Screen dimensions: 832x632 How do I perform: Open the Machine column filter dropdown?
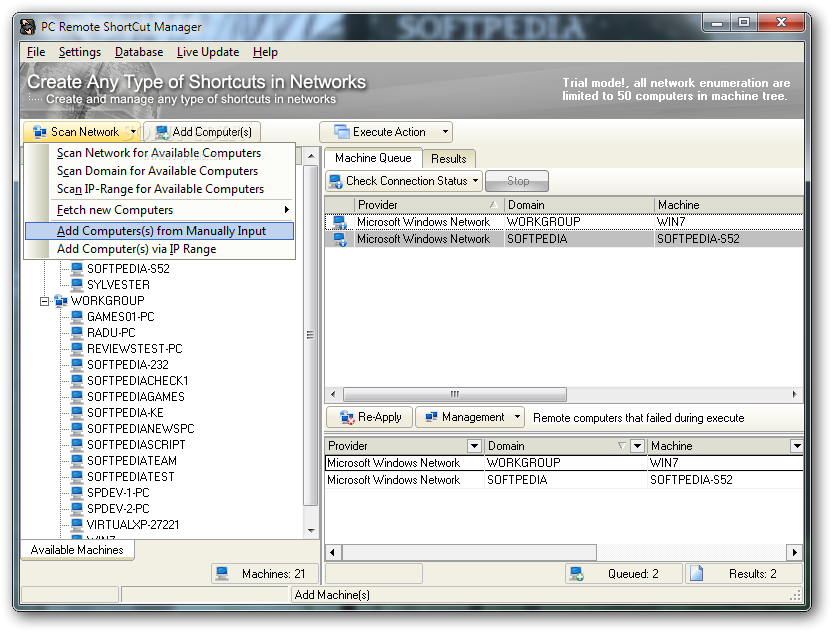point(796,446)
